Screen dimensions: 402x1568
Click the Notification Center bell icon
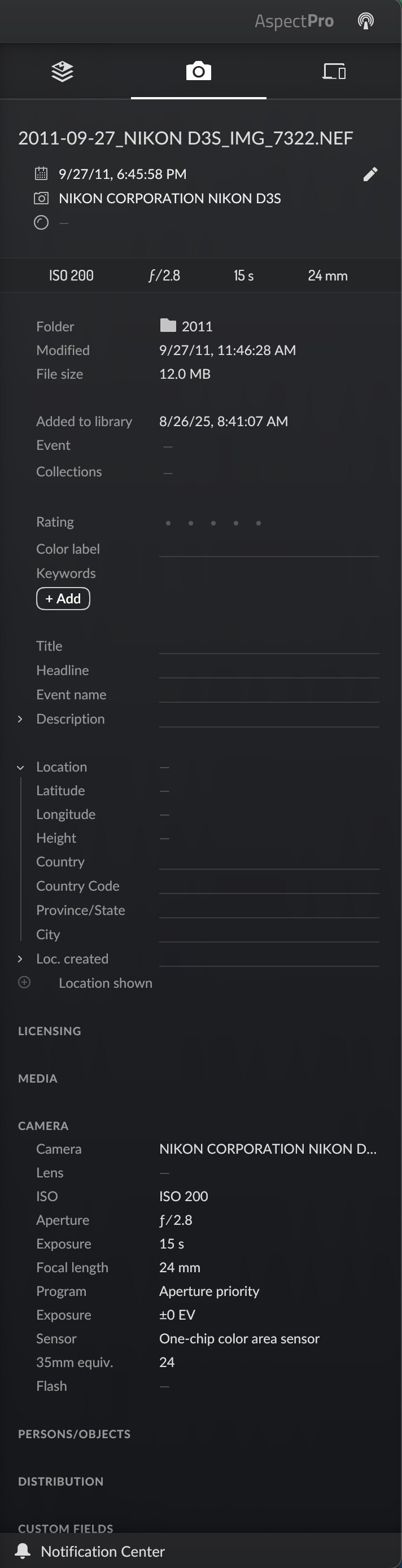[23, 1551]
